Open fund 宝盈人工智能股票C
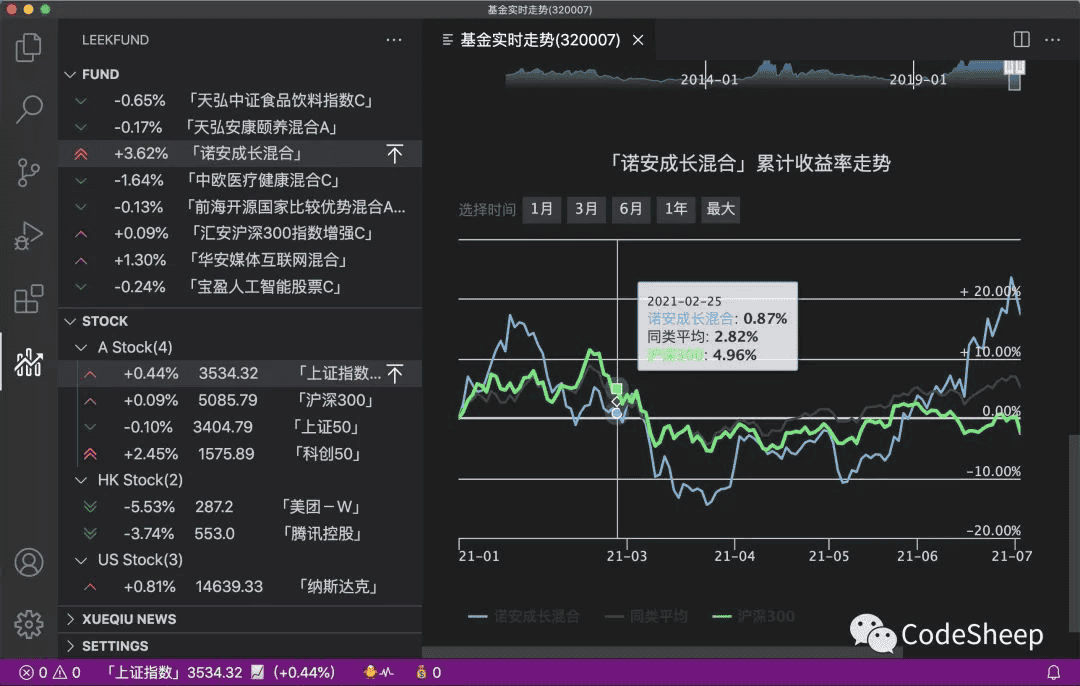The image size is (1080, 686). [240, 287]
